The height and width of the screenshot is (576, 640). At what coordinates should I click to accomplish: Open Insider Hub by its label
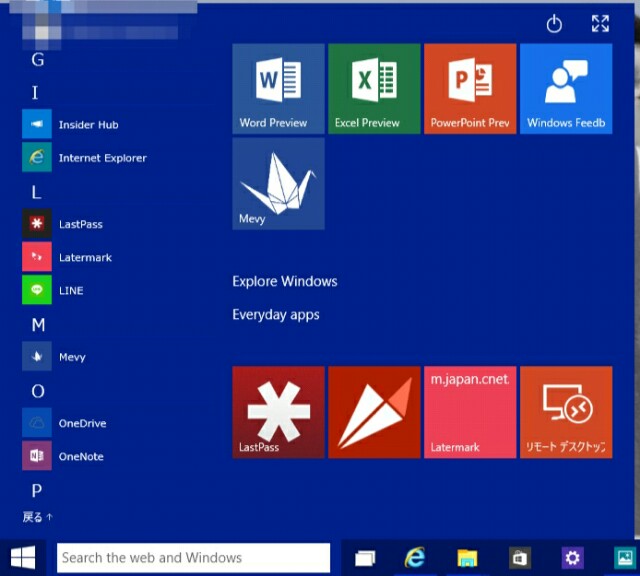click(x=89, y=125)
